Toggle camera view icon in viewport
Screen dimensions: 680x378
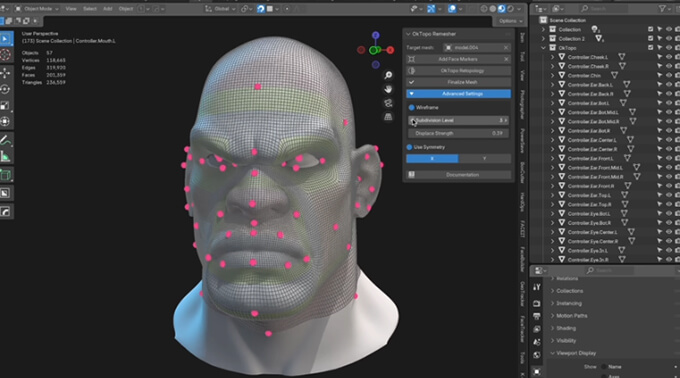pos(388,103)
